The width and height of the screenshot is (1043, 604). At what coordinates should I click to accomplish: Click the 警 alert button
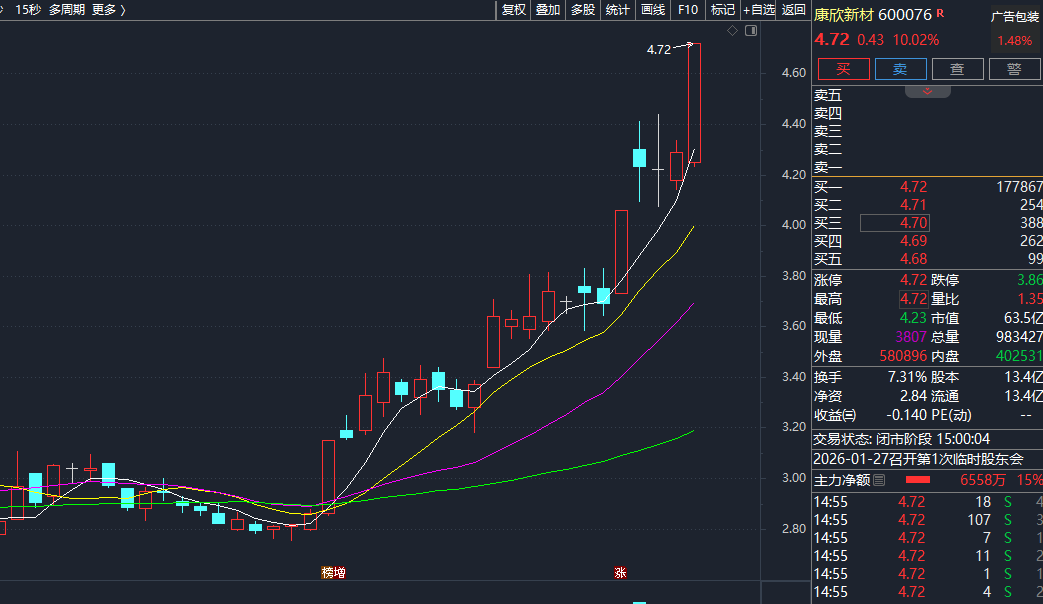(x=1014, y=68)
